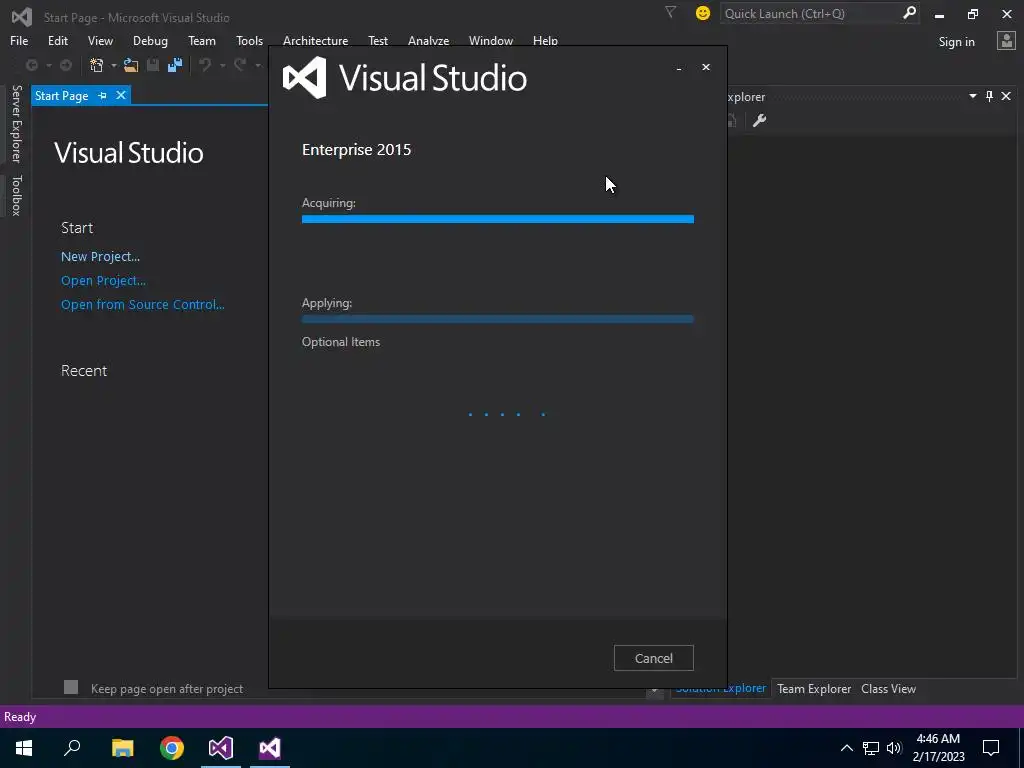Viewport: 1024px width, 768px height.
Task: Open the Toolbox side tab
Action: click(17, 195)
